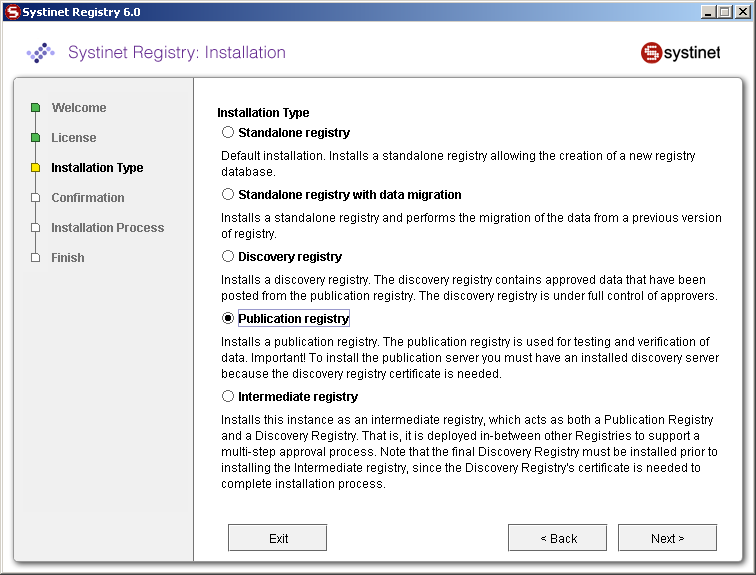Screen dimensions: 756x575
Task: Close the Systinet Registry installer window
Action: point(742,12)
